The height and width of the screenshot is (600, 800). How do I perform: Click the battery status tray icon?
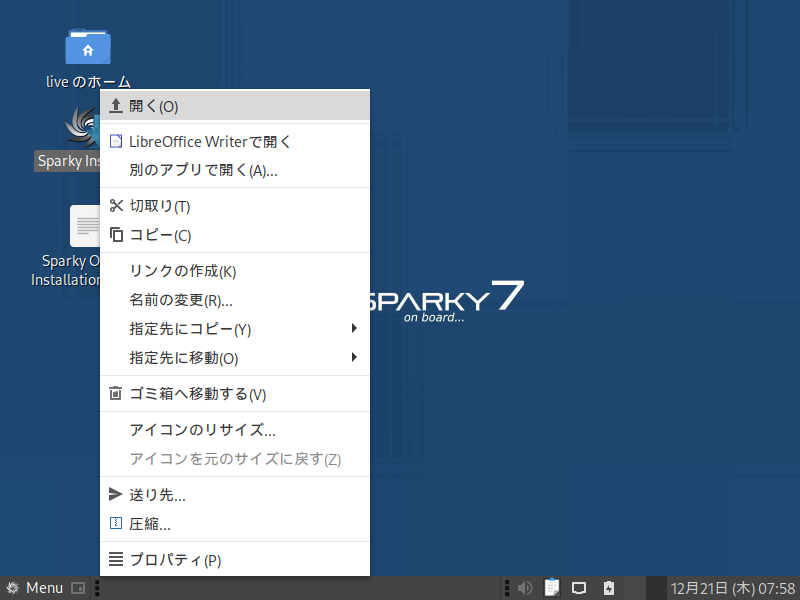[x=609, y=588]
